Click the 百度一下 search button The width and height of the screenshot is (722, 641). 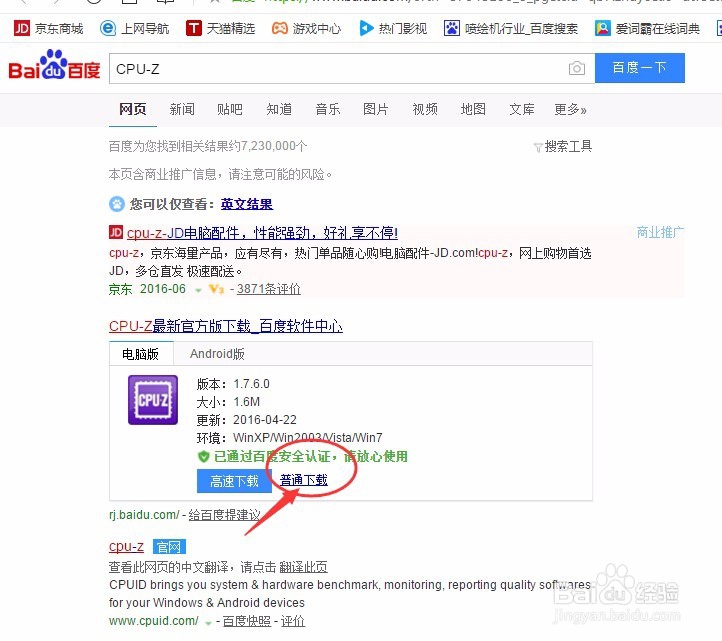tap(640, 68)
